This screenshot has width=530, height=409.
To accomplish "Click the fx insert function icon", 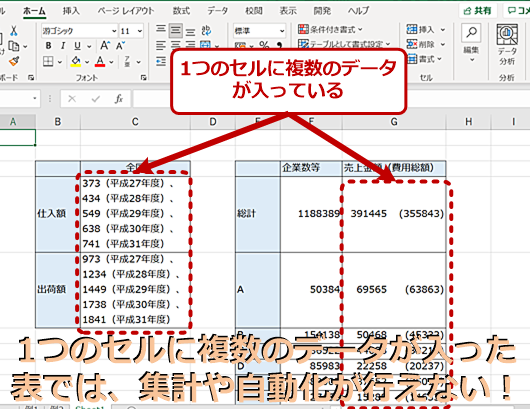I will [x=119, y=99].
